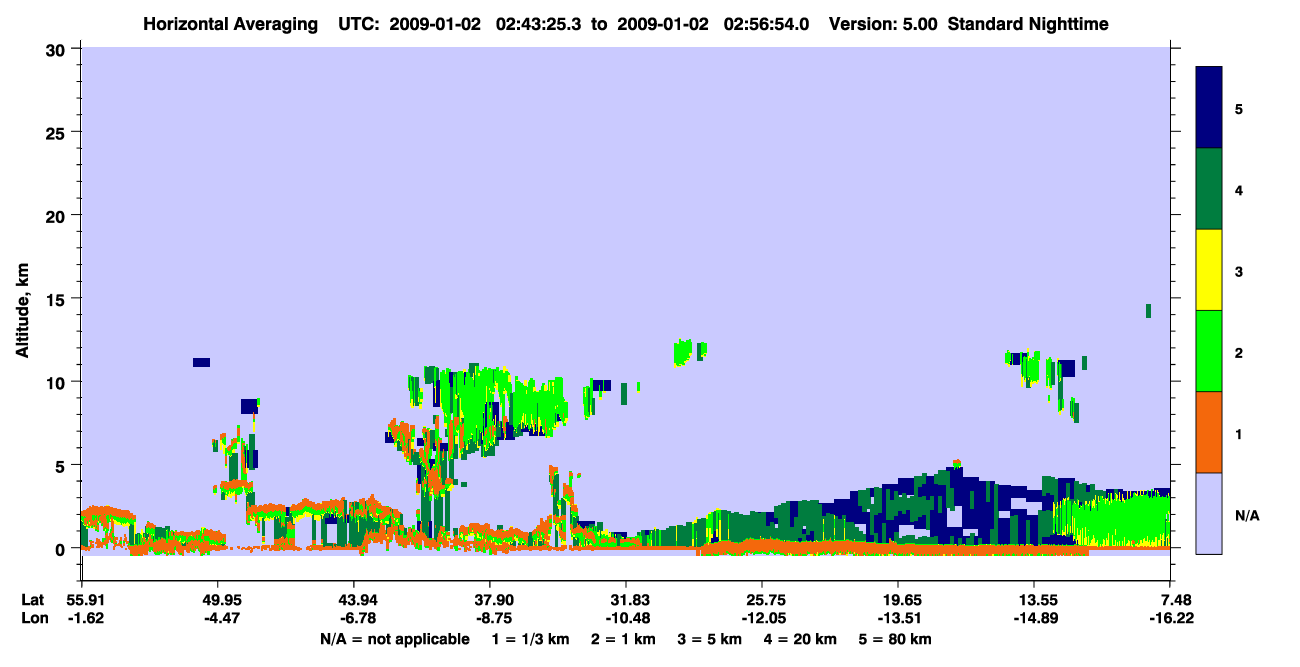
Task: Click the isolated navy block near 11 km altitude at left
Action: pos(201,362)
